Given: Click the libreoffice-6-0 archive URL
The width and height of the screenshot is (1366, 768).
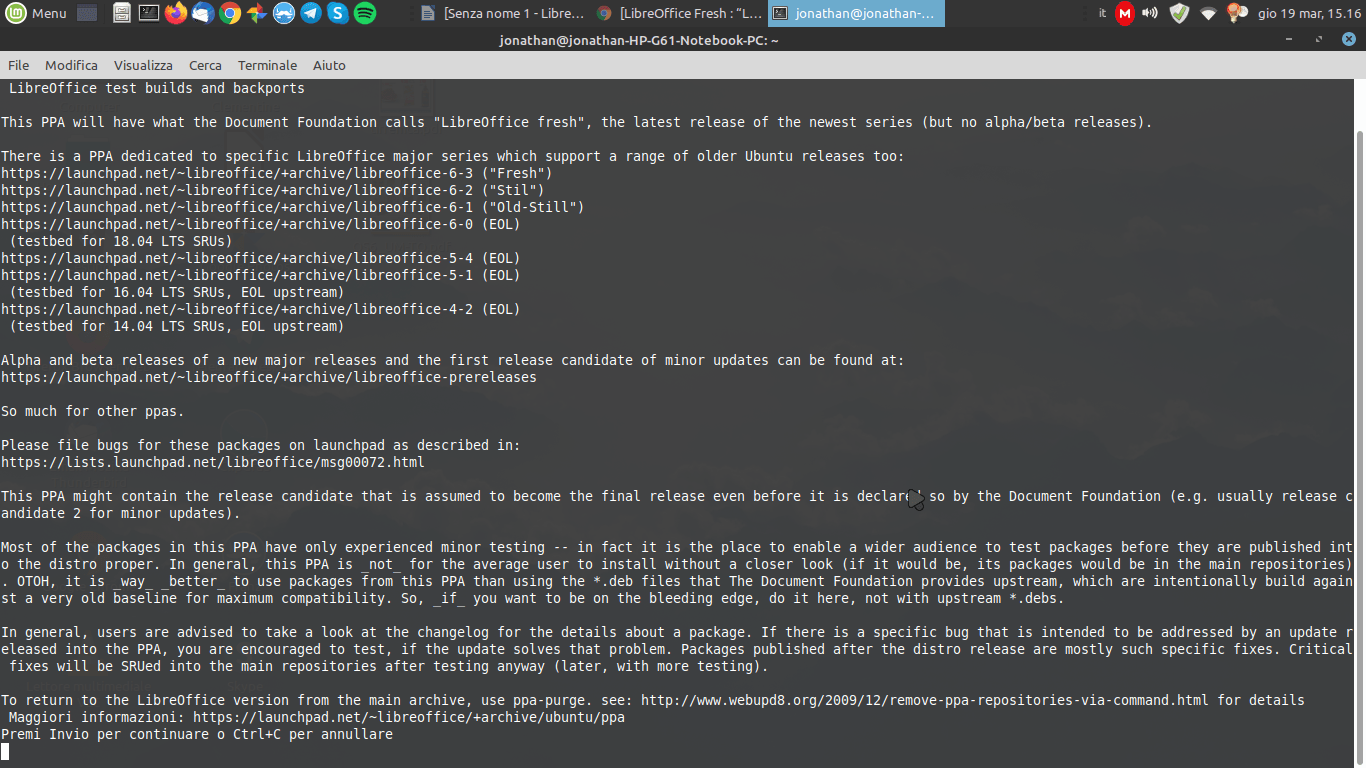Looking at the screenshot, I should point(236,224).
